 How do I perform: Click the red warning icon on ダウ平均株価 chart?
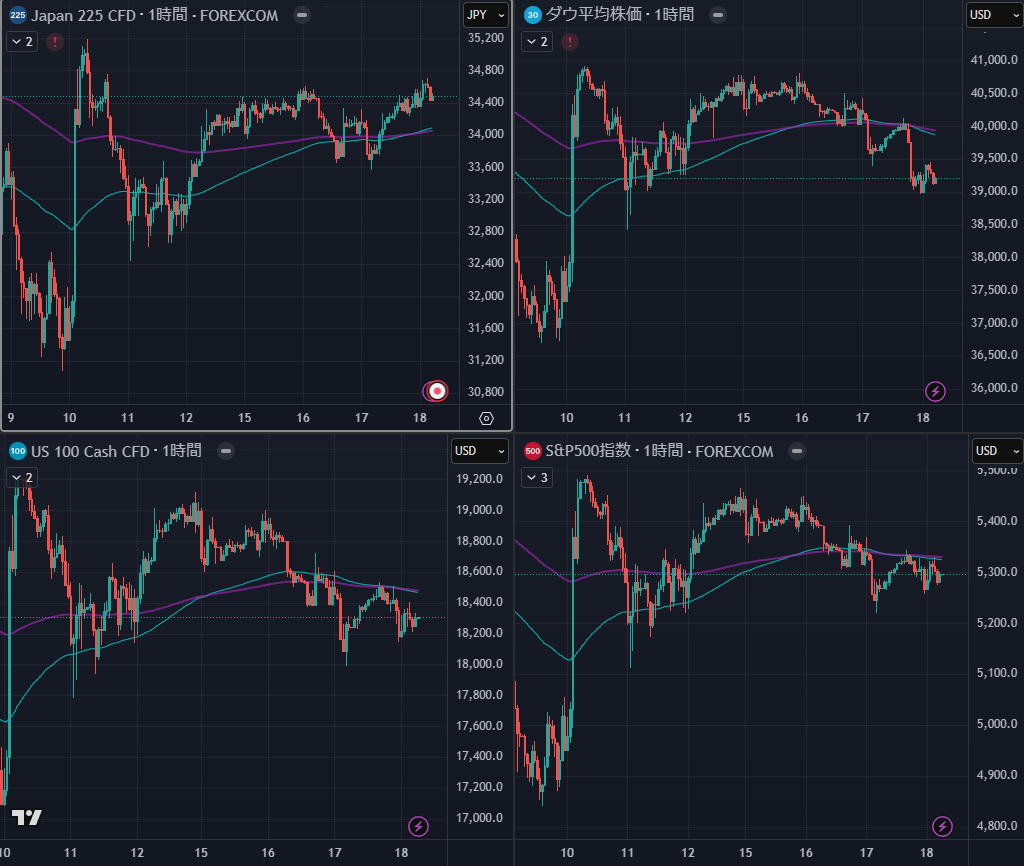(x=570, y=42)
